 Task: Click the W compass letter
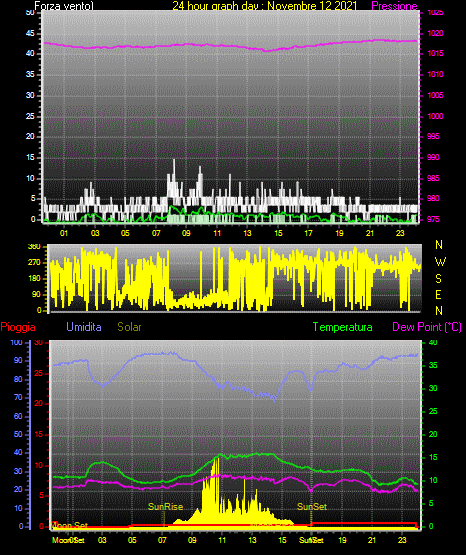pos(440,262)
